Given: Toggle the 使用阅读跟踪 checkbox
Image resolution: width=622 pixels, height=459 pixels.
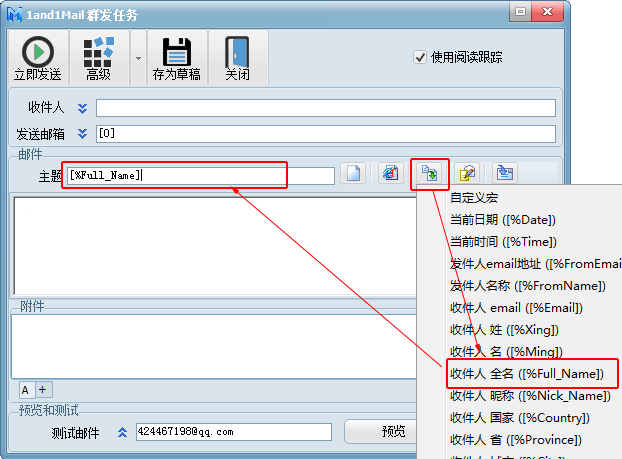Looking at the screenshot, I should pos(420,57).
